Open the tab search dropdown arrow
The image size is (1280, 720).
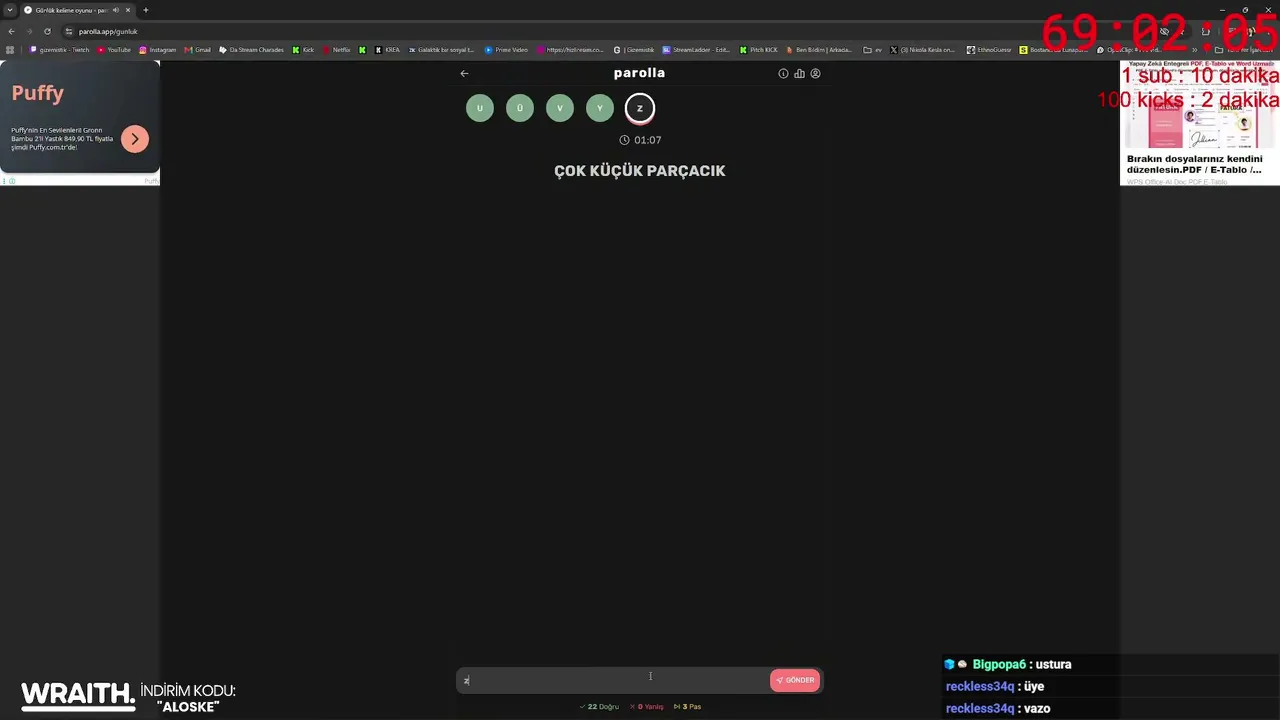click(x=9, y=10)
